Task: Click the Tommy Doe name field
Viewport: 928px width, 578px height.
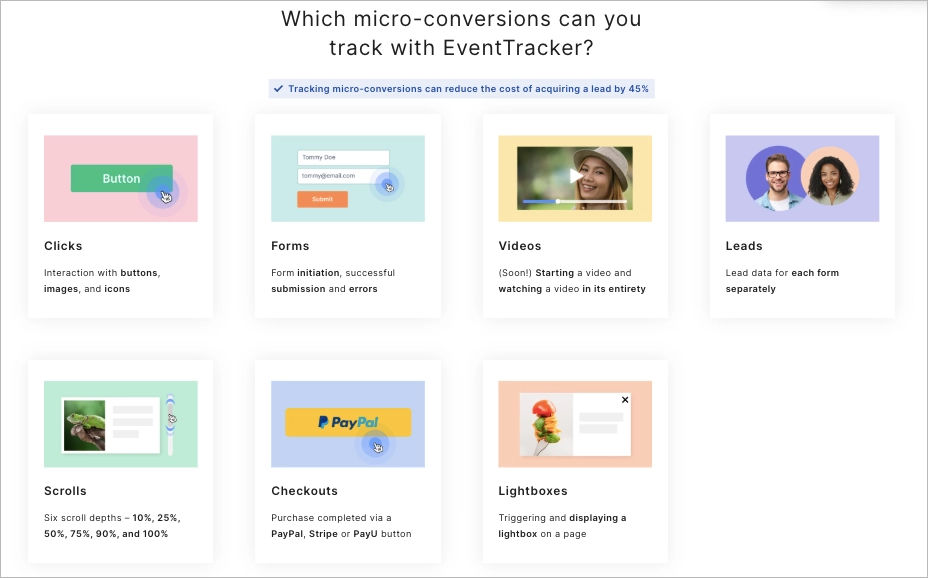Action: [342, 158]
